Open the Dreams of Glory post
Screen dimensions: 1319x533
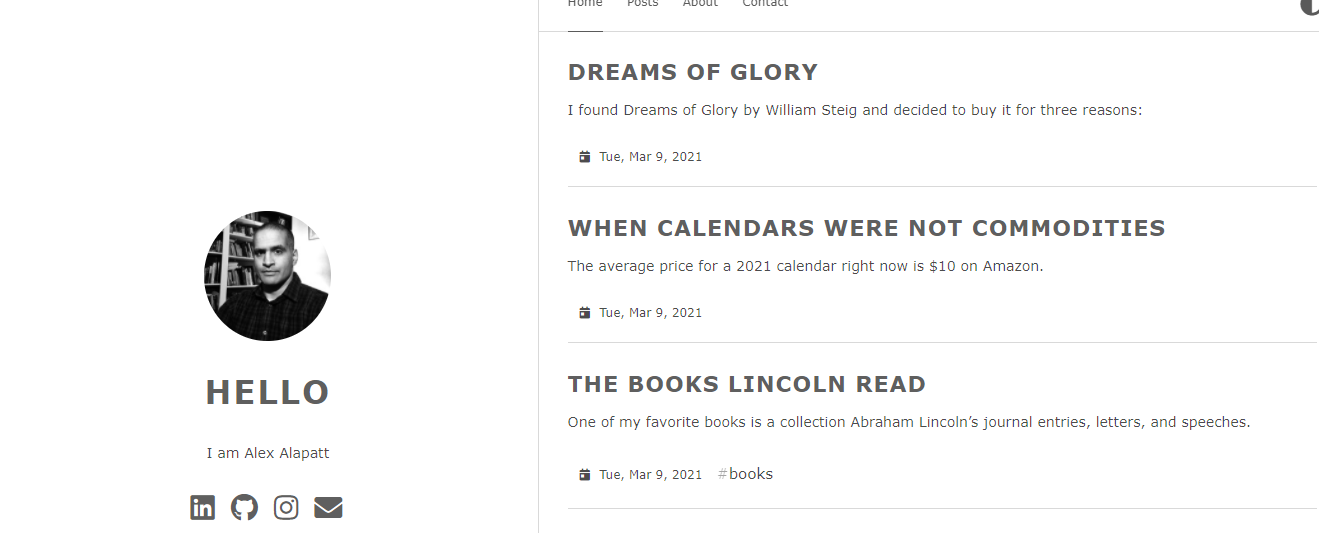(x=693, y=72)
